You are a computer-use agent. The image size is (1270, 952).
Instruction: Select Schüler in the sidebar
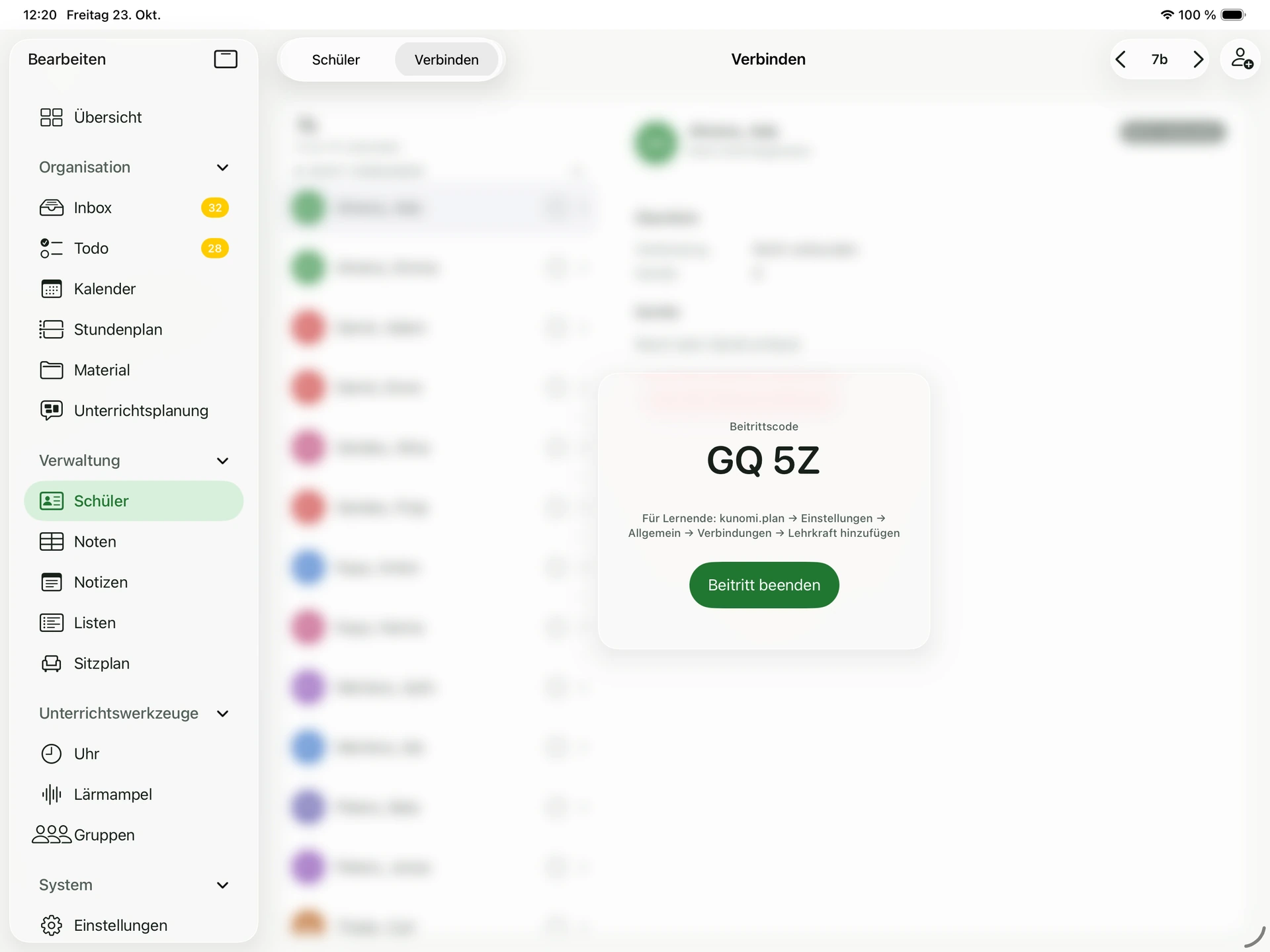(x=134, y=501)
